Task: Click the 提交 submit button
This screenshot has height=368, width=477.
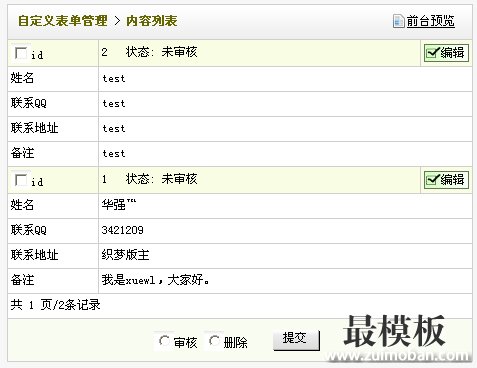Action: coord(296,340)
